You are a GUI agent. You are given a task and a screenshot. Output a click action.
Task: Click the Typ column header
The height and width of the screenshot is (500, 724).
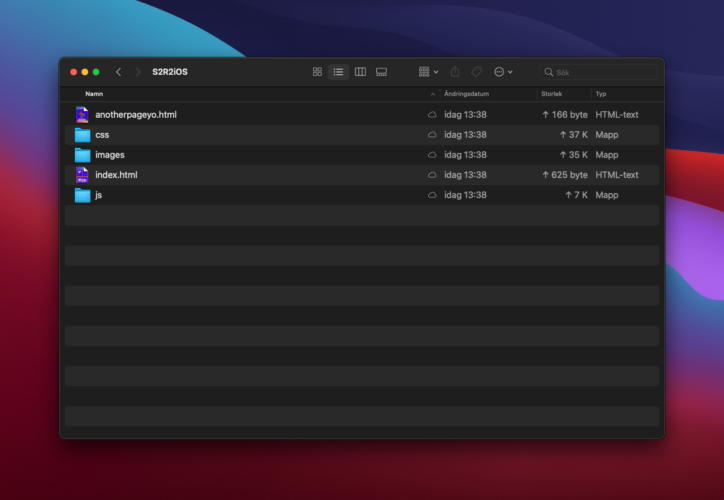(x=601, y=94)
